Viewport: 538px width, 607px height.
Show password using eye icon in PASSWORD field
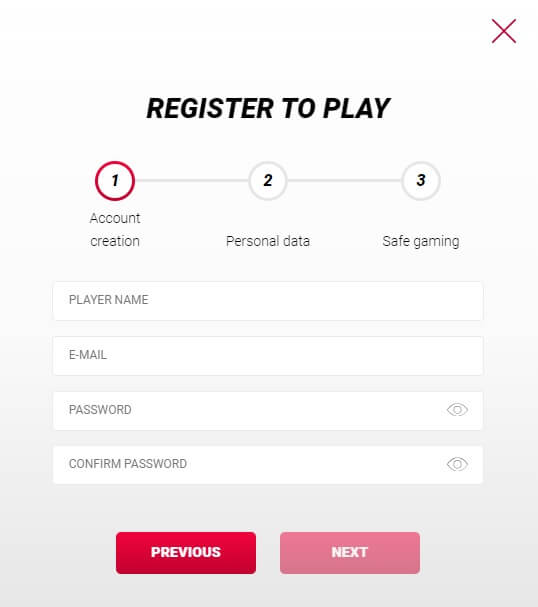(457, 410)
